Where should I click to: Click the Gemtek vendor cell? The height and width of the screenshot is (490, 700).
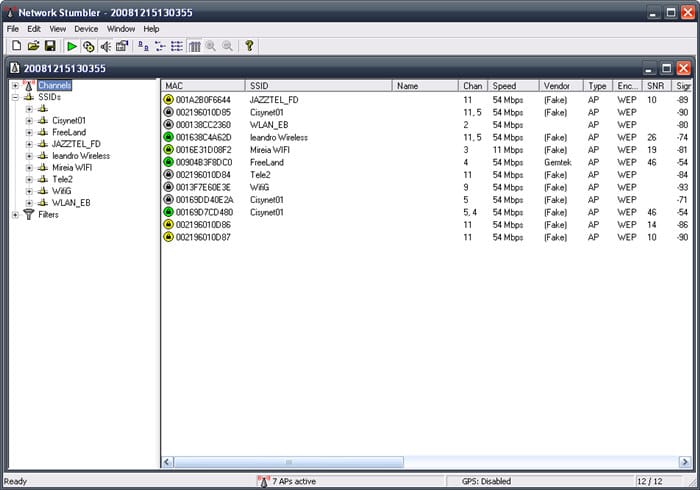point(558,162)
